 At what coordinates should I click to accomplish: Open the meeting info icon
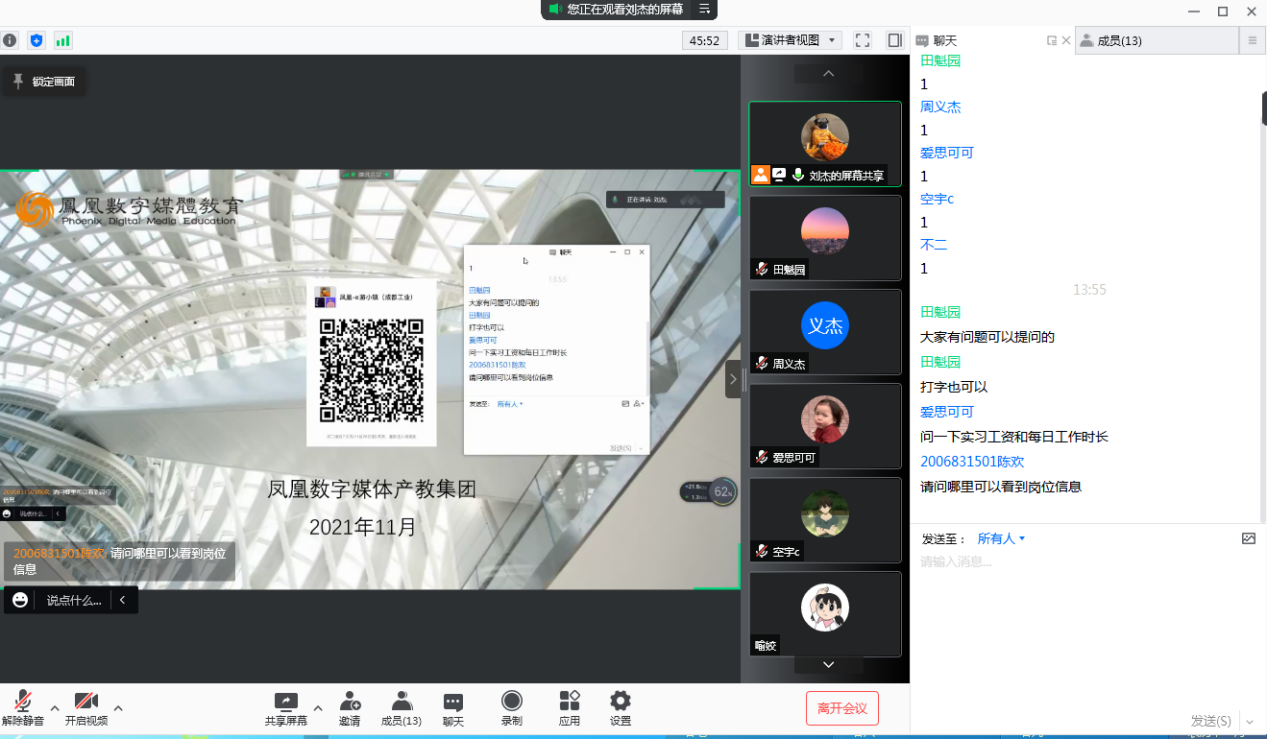point(10,41)
